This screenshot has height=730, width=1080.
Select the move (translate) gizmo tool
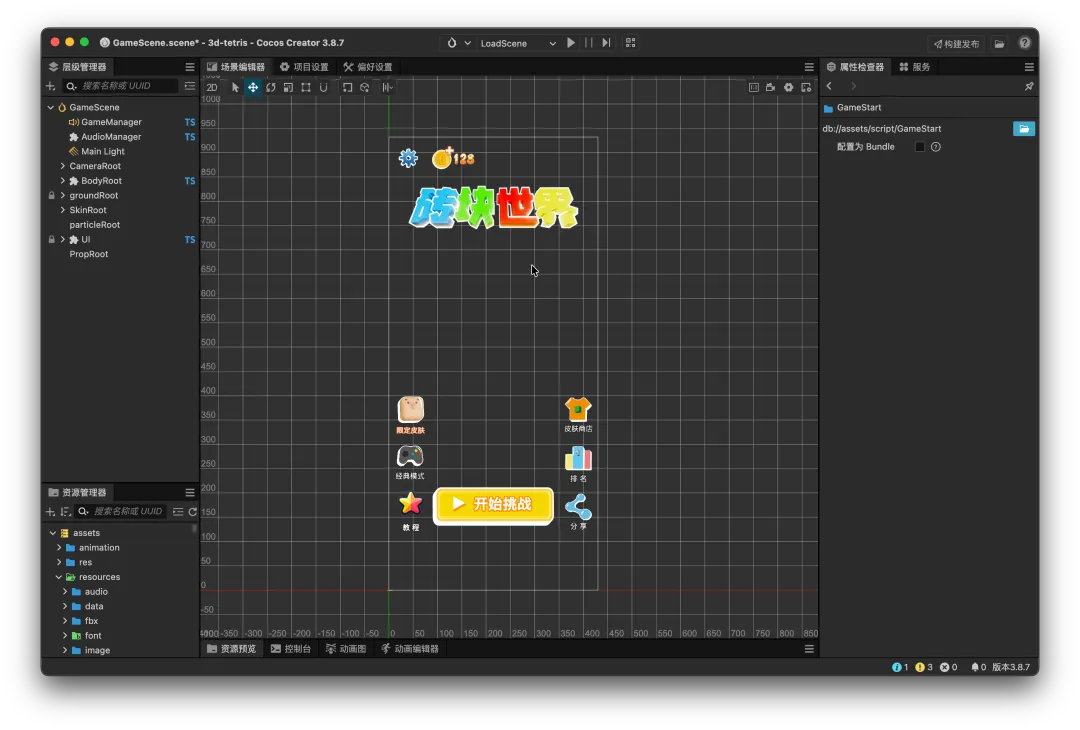tap(253, 88)
